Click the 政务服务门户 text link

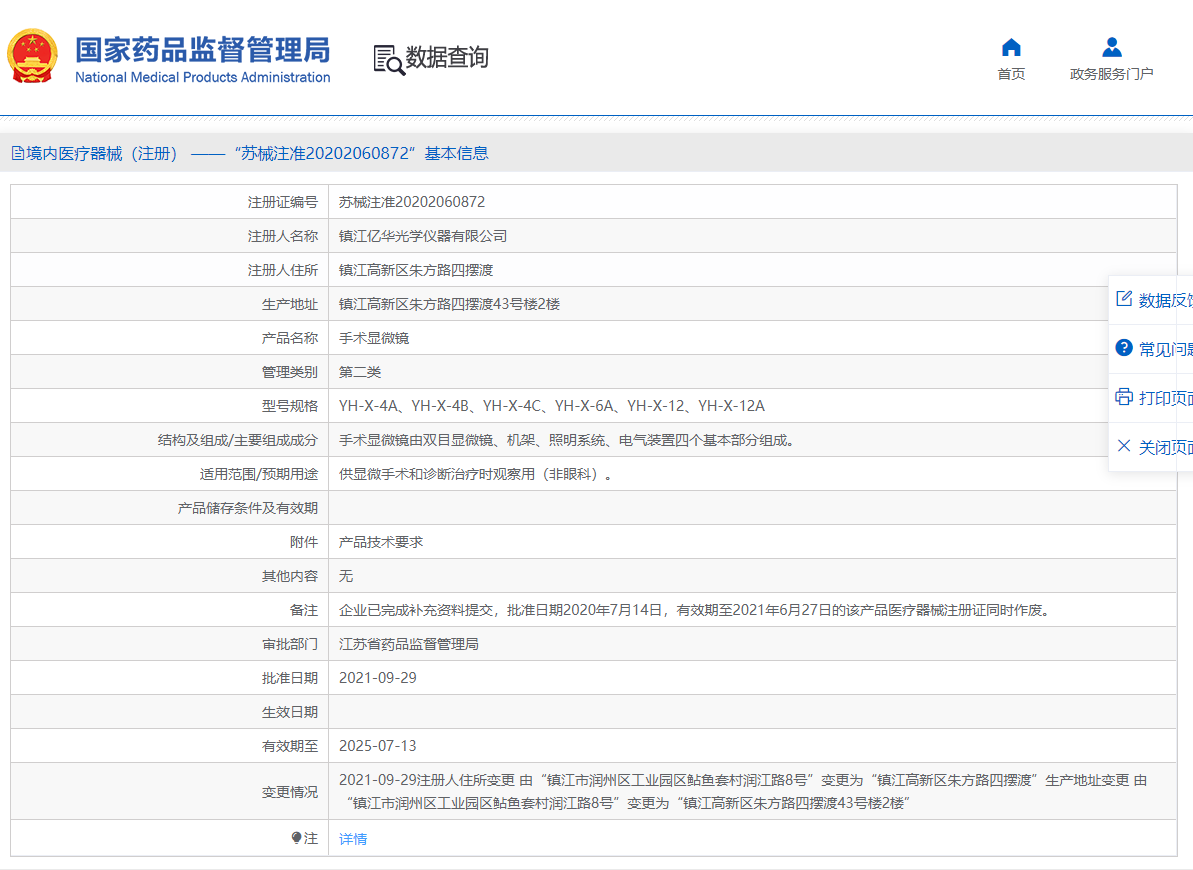point(1112,74)
